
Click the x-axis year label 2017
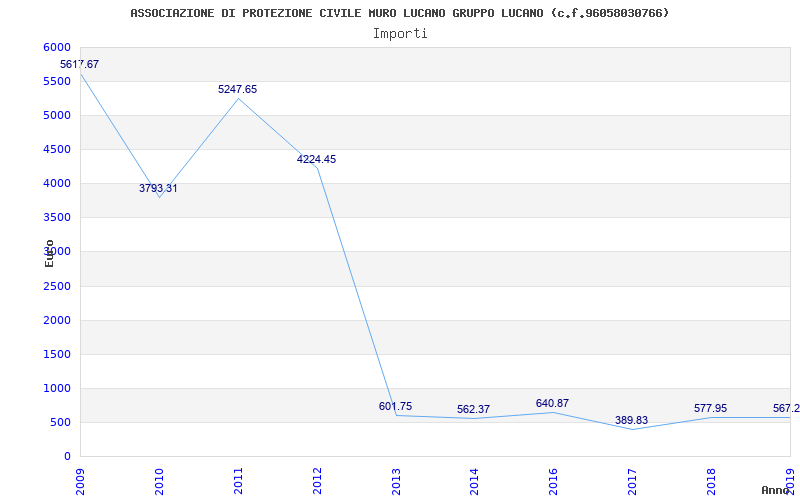tap(632, 481)
